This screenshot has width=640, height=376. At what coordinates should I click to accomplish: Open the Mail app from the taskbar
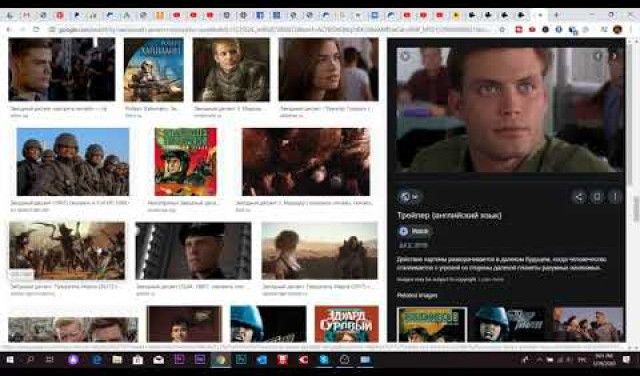(x=158, y=360)
